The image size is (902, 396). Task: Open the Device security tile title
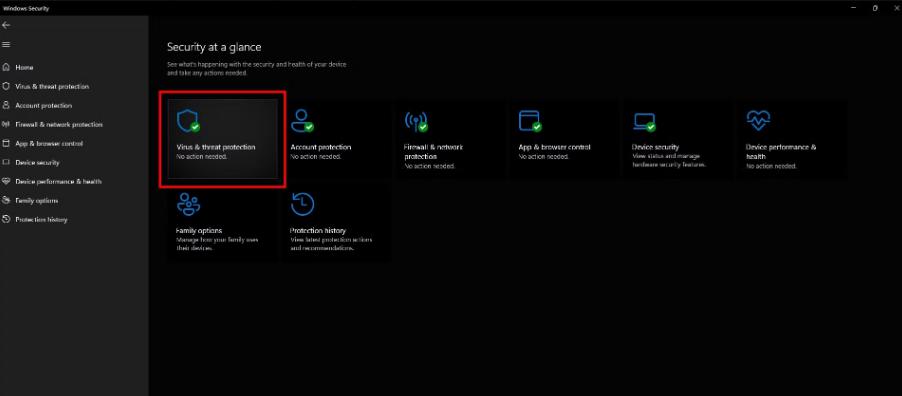655,147
